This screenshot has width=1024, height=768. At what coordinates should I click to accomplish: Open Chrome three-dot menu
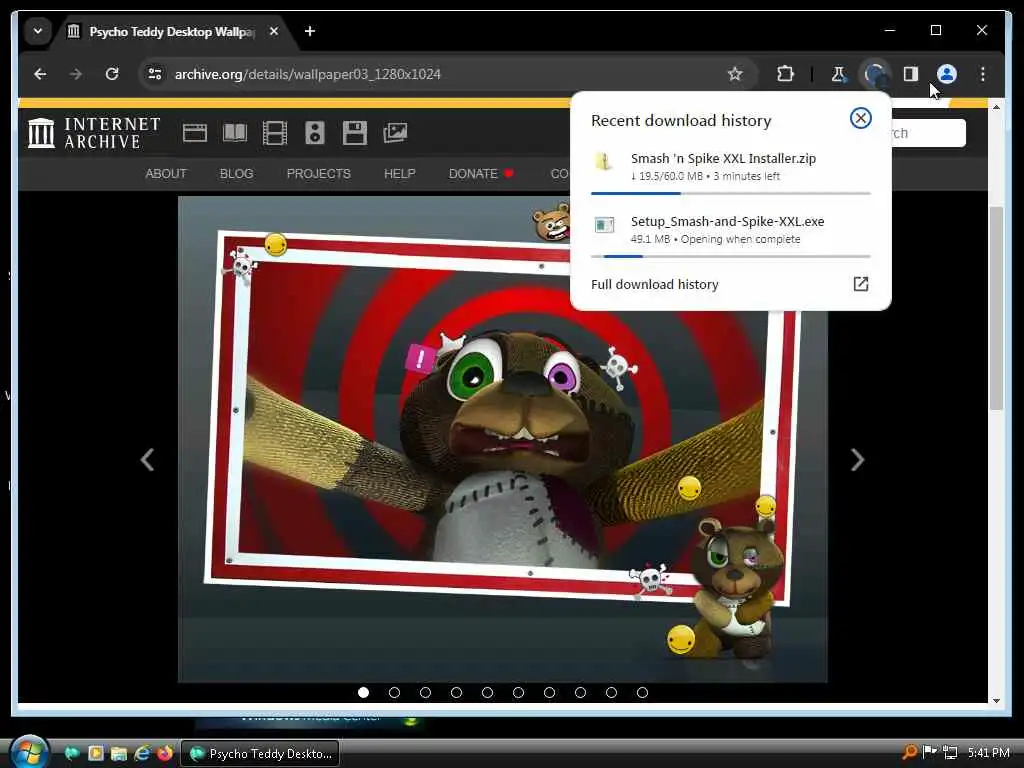[982, 74]
